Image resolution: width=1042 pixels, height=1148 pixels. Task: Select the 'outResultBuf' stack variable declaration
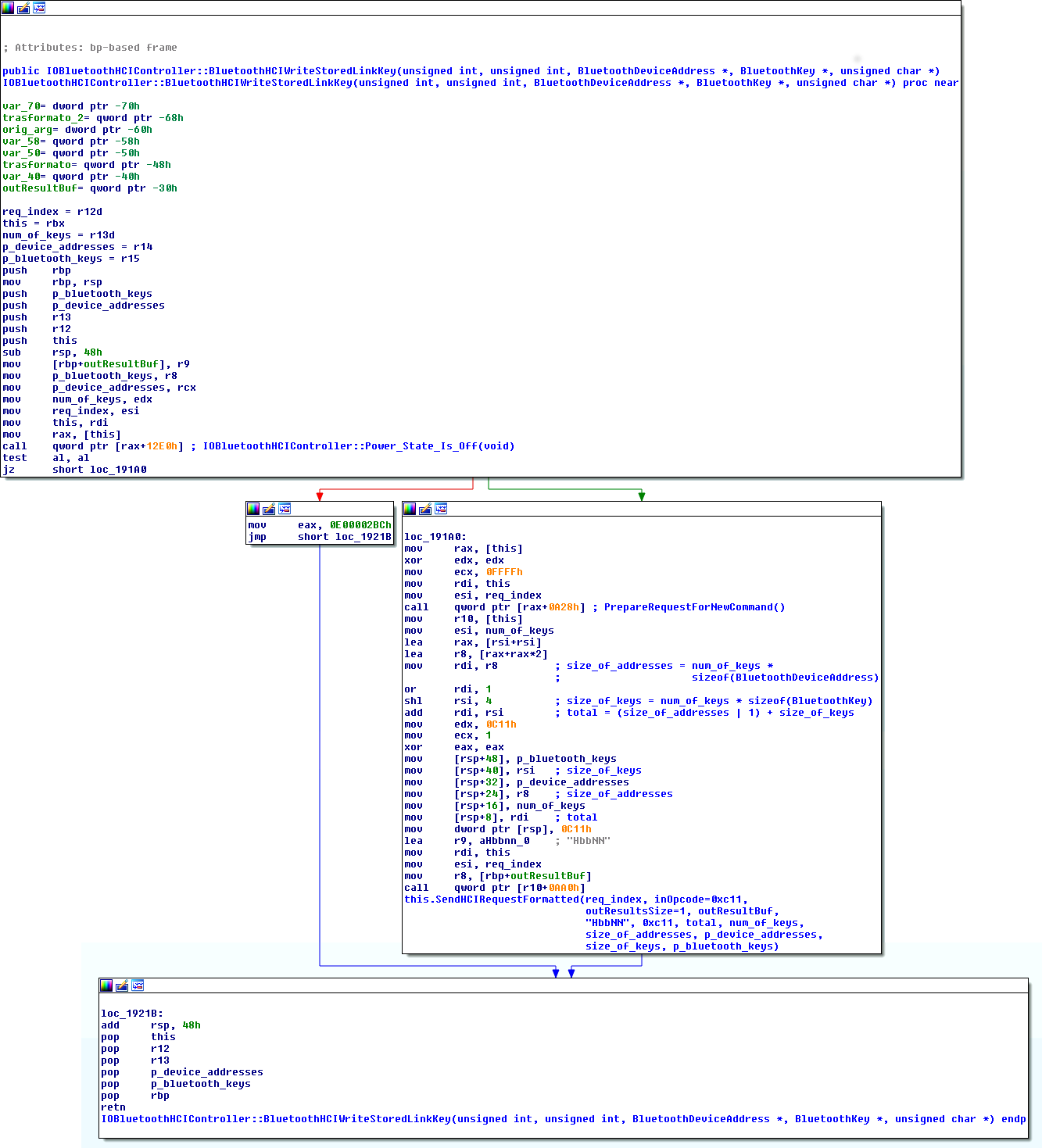tap(39, 188)
